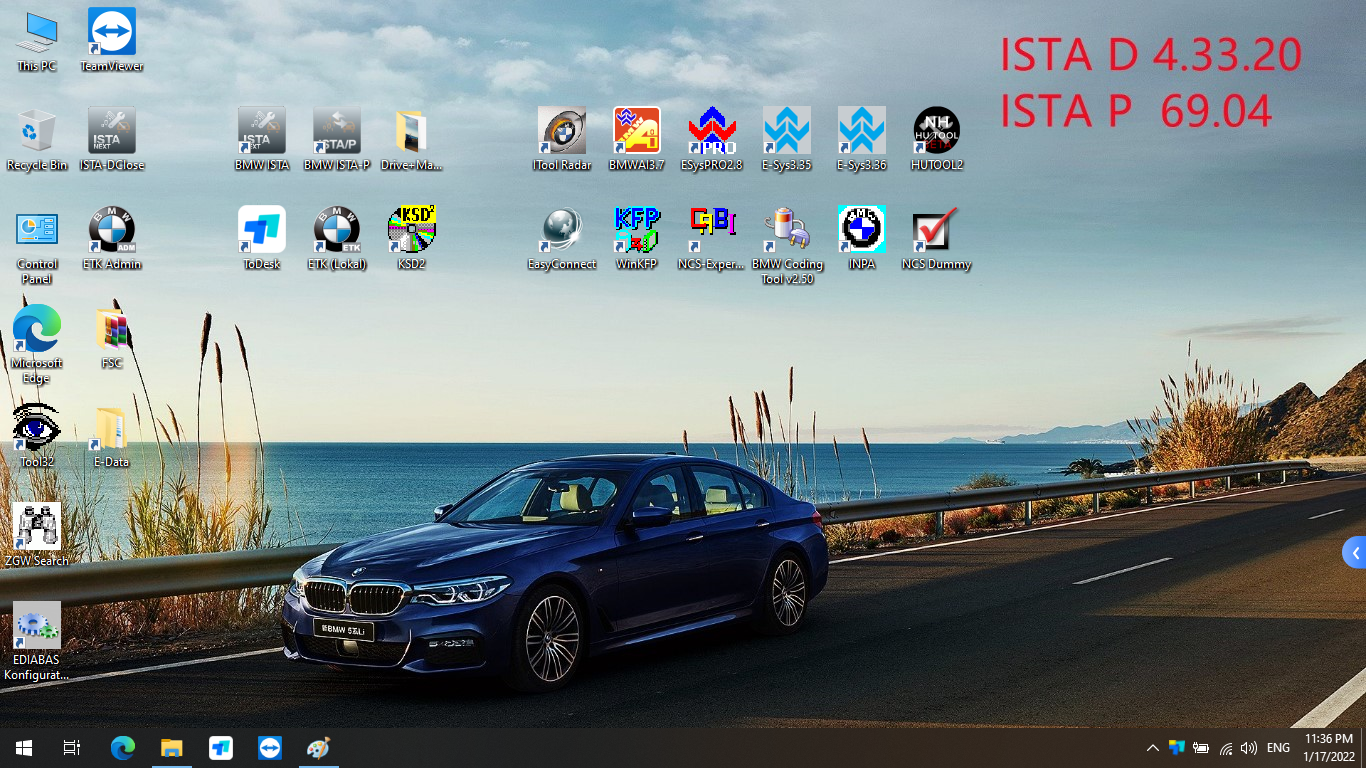Open the clock and calendar flyout
The image size is (1366, 768).
1328,747
